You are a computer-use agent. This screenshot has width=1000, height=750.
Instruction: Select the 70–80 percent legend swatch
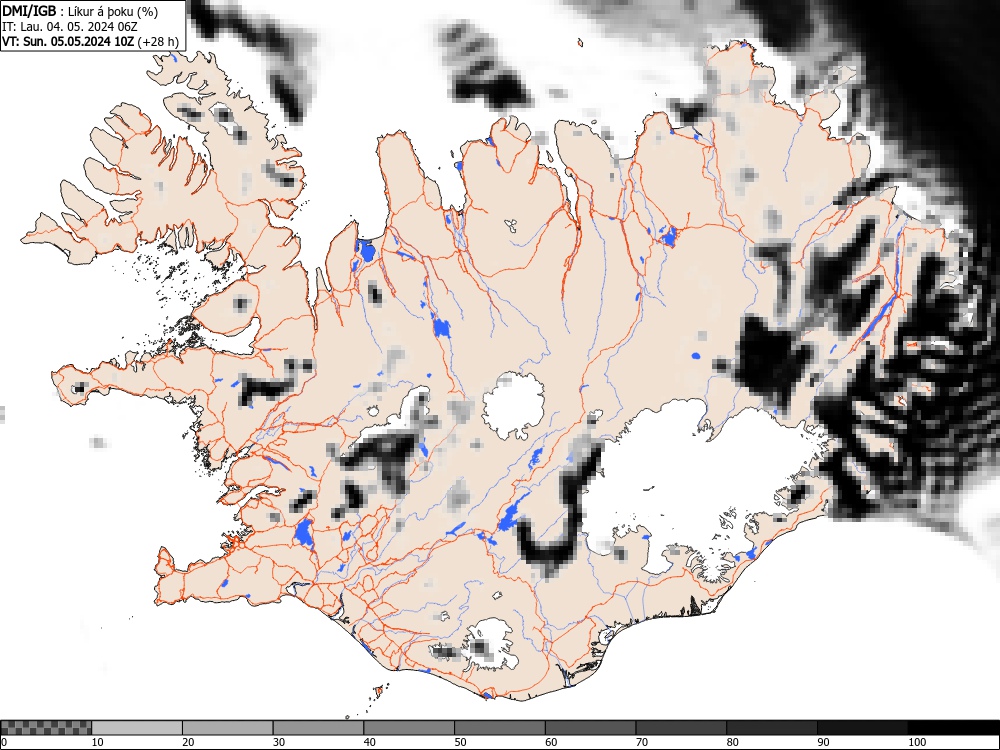click(681, 728)
